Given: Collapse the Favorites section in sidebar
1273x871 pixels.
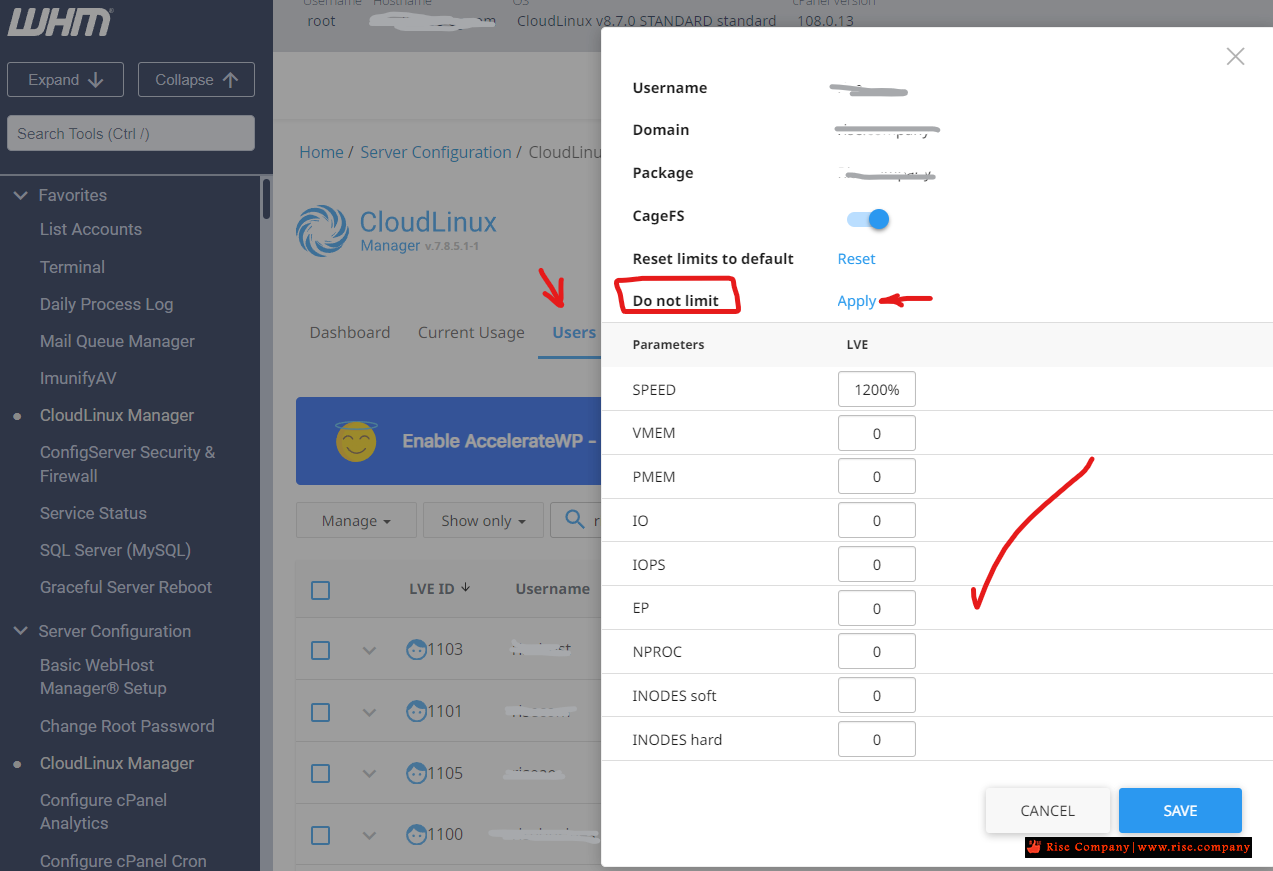Looking at the screenshot, I should click(x=20, y=195).
